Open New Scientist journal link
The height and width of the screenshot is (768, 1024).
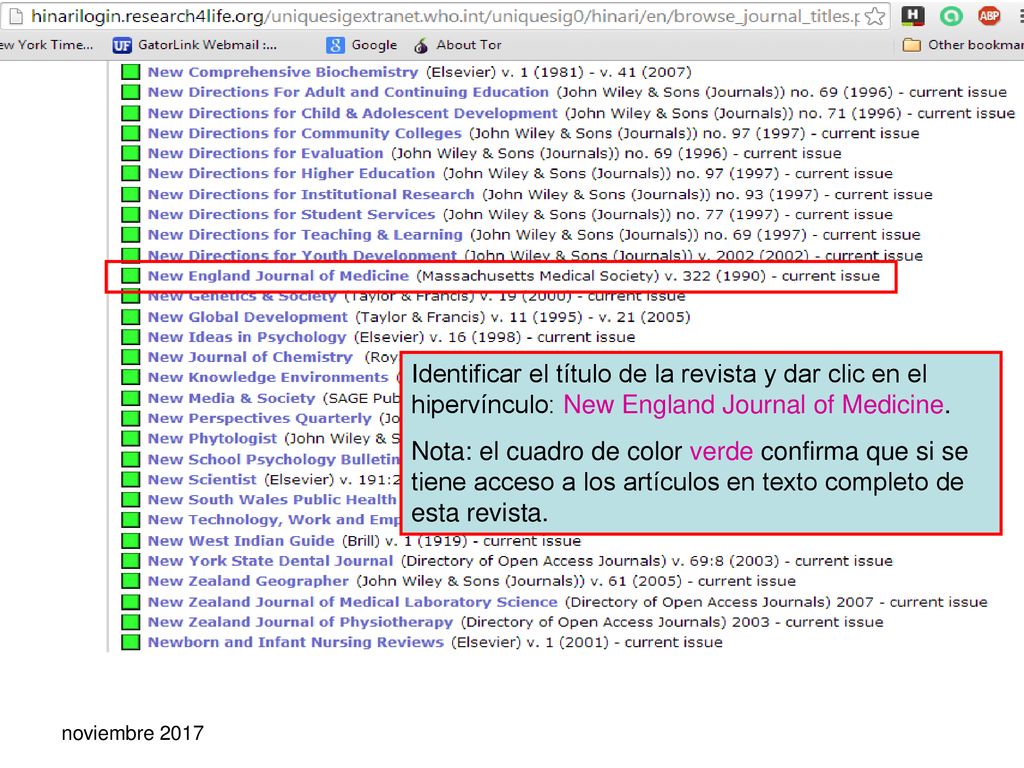click(202, 480)
